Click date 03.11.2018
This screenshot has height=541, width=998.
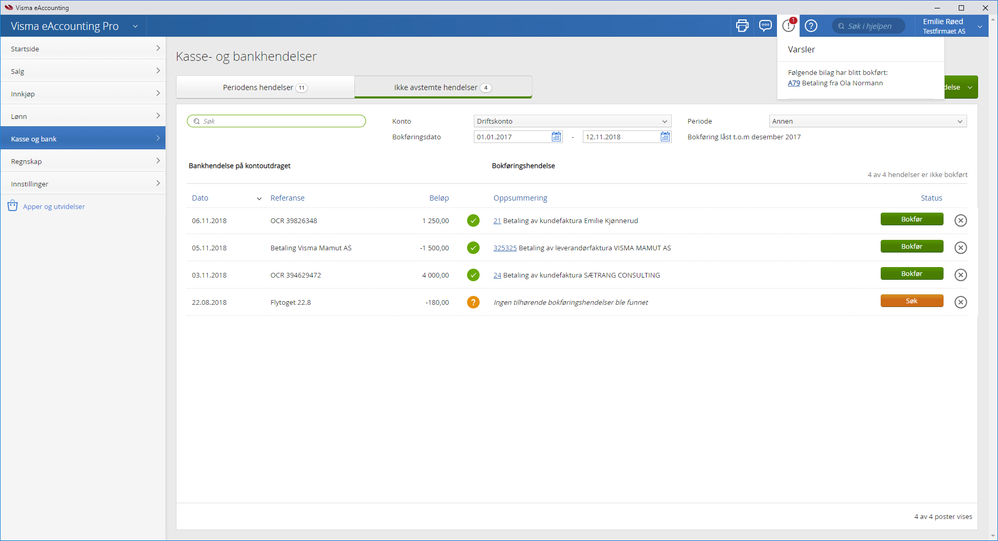tap(209, 276)
